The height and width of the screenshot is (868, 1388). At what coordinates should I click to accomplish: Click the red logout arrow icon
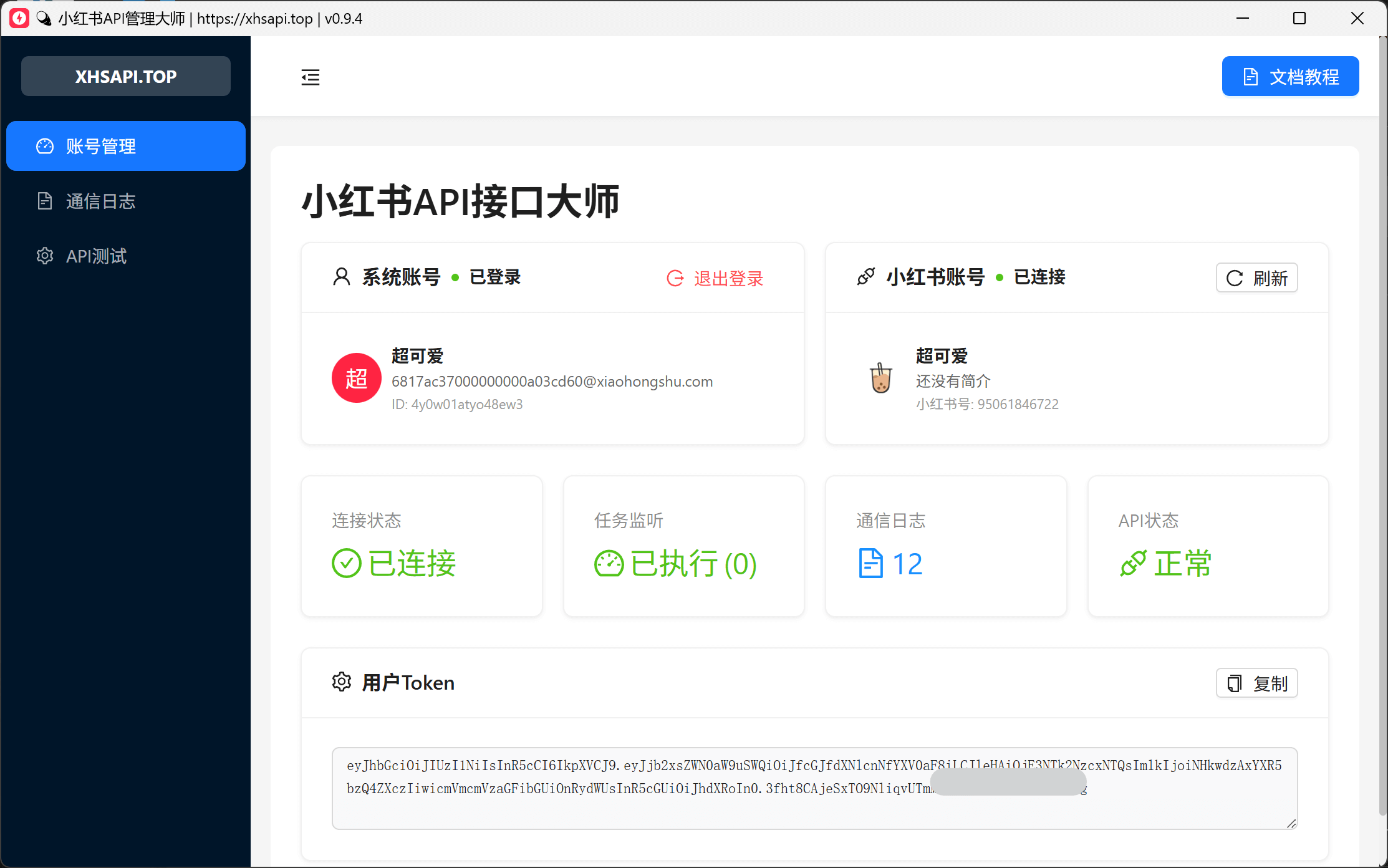coord(675,278)
